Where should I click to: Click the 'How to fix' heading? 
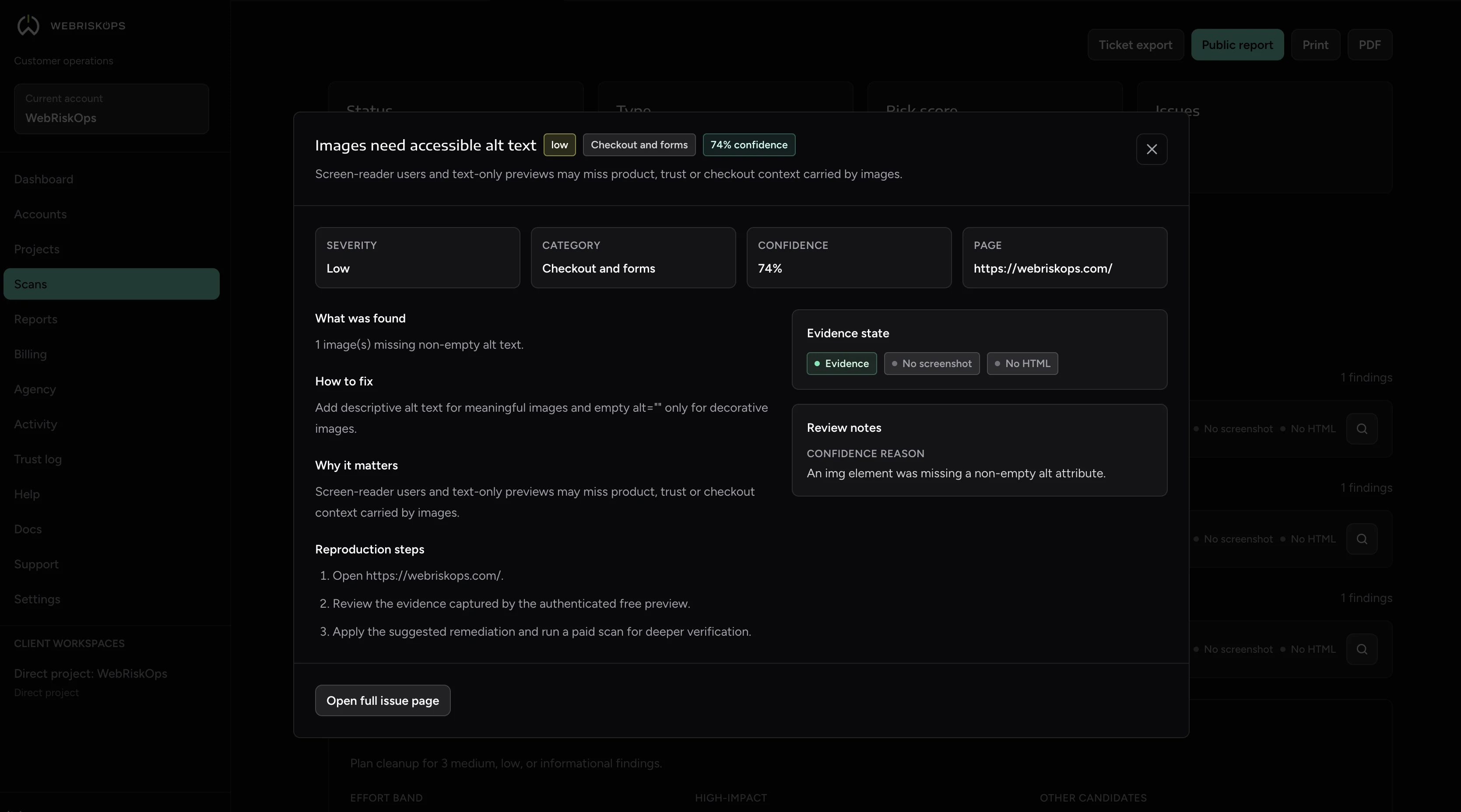(x=344, y=381)
